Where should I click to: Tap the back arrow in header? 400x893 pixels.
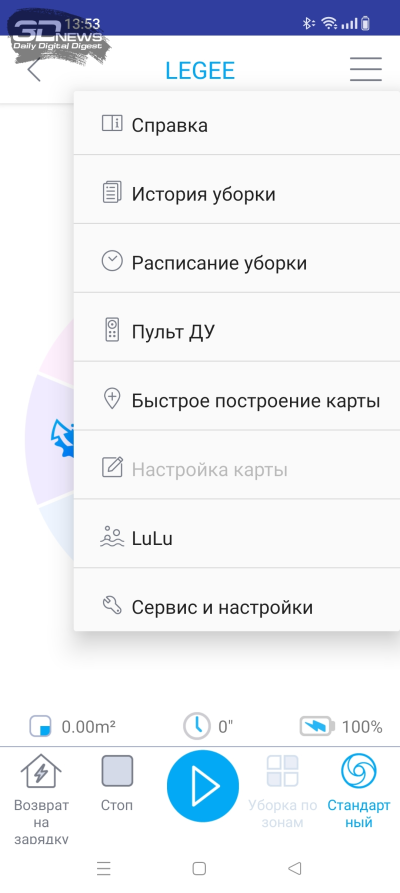click(x=34, y=70)
